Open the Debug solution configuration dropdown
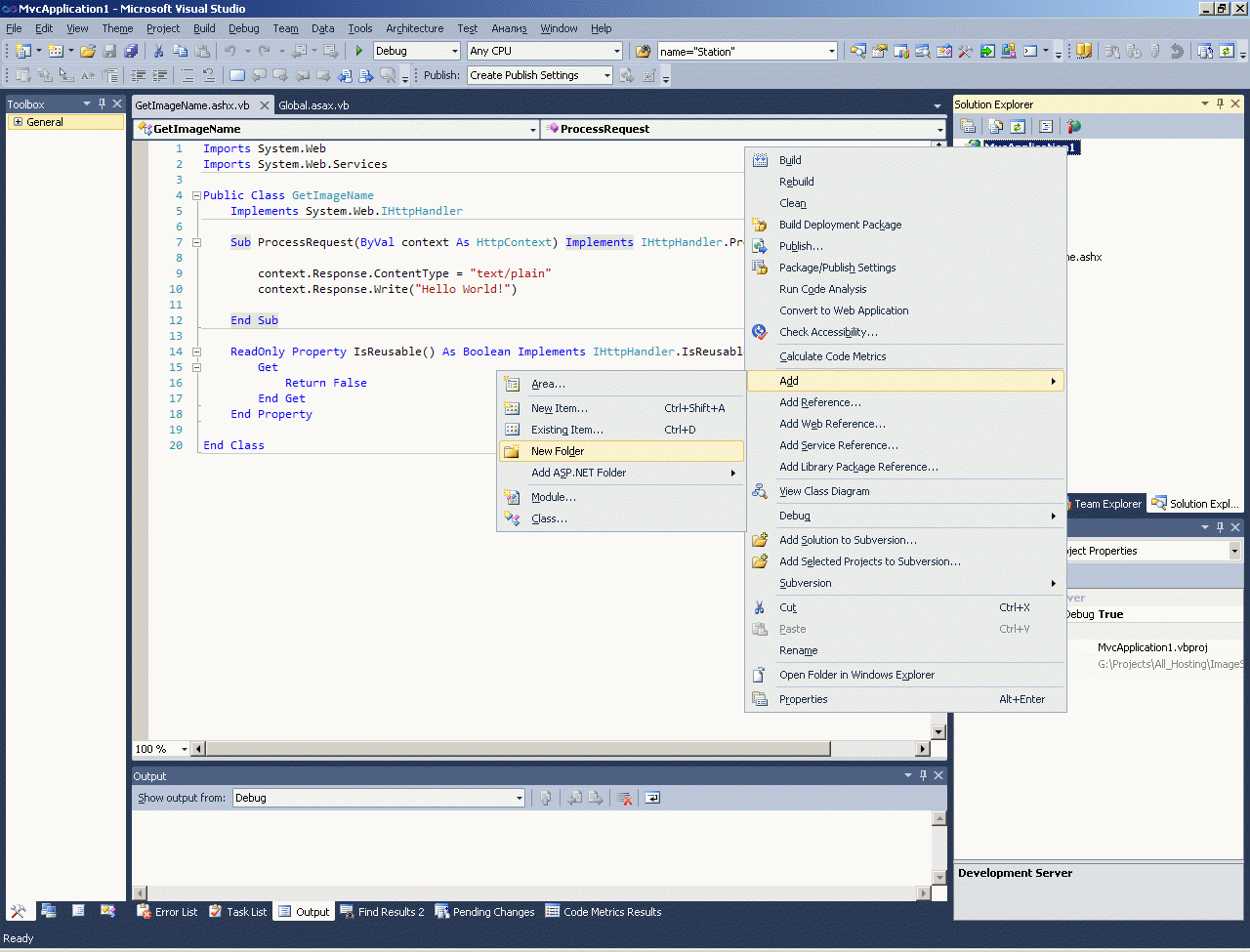Image resolution: width=1250 pixels, height=952 pixels. pyautogui.click(x=454, y=51)
